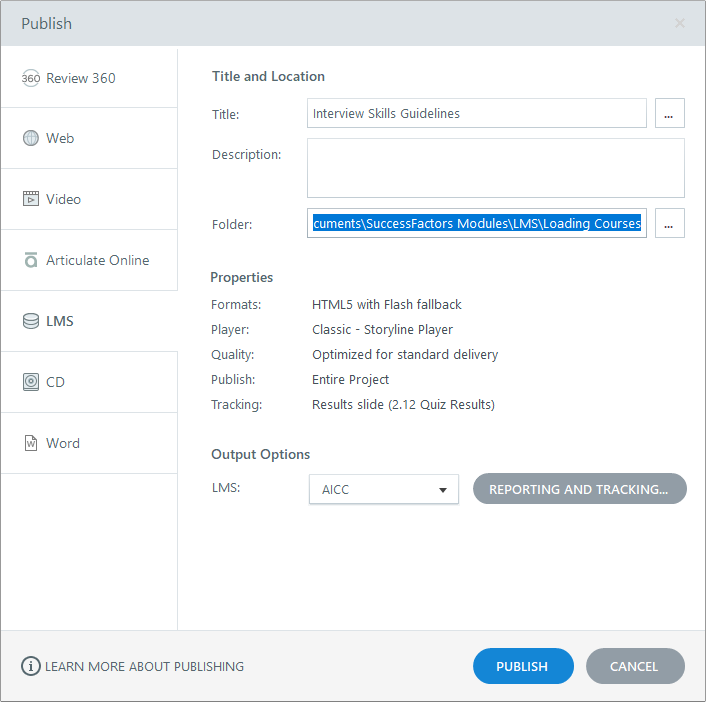Click the Review 360 icon in sidebar

31,78
